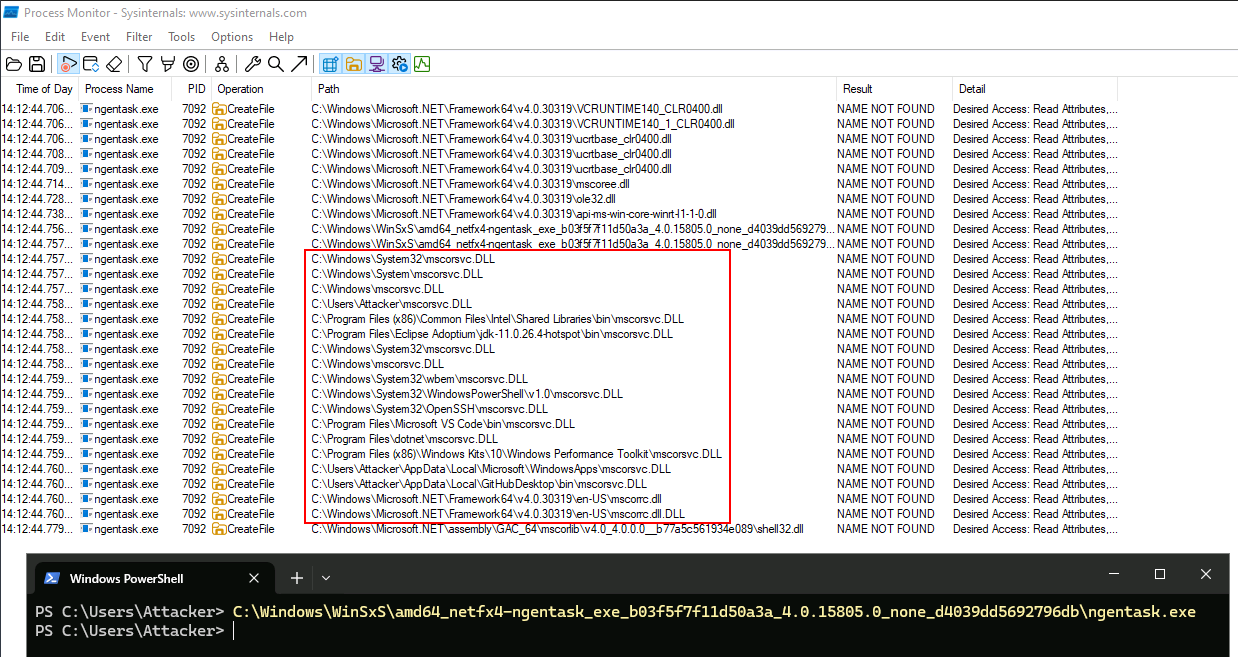1238x657 pixels.
Task: Select the Eclipse Adoptium jdk mscorsvc.DLL path
Action: click(x=492, y=334)
